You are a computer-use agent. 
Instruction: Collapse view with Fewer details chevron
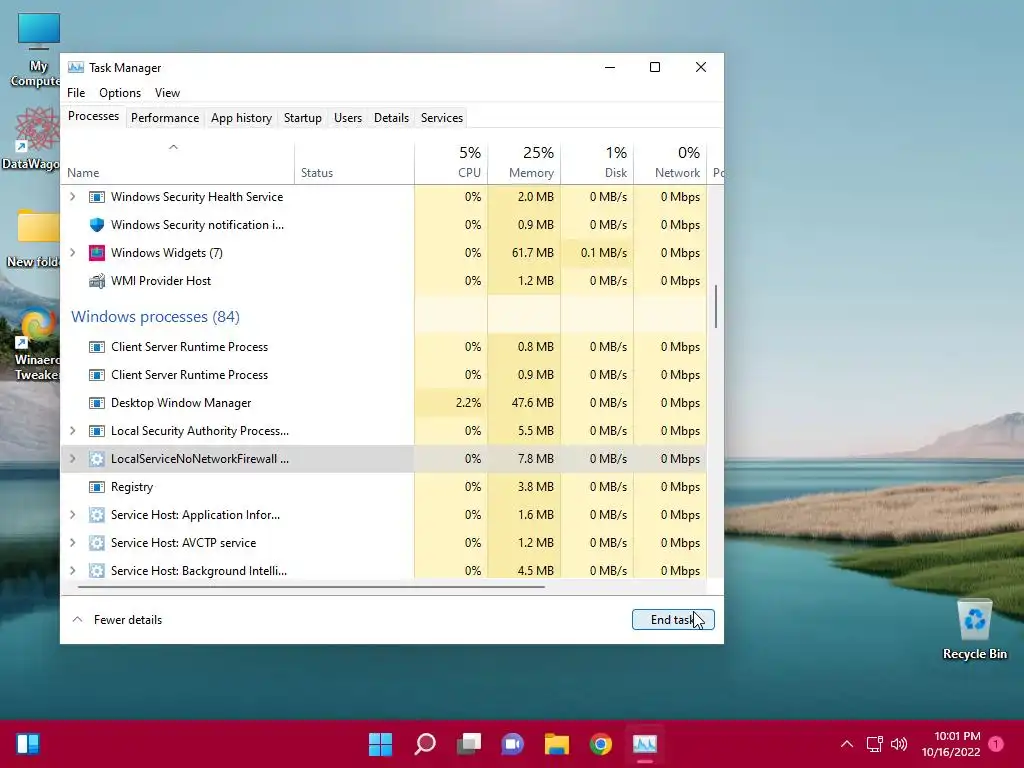point(77,620)
